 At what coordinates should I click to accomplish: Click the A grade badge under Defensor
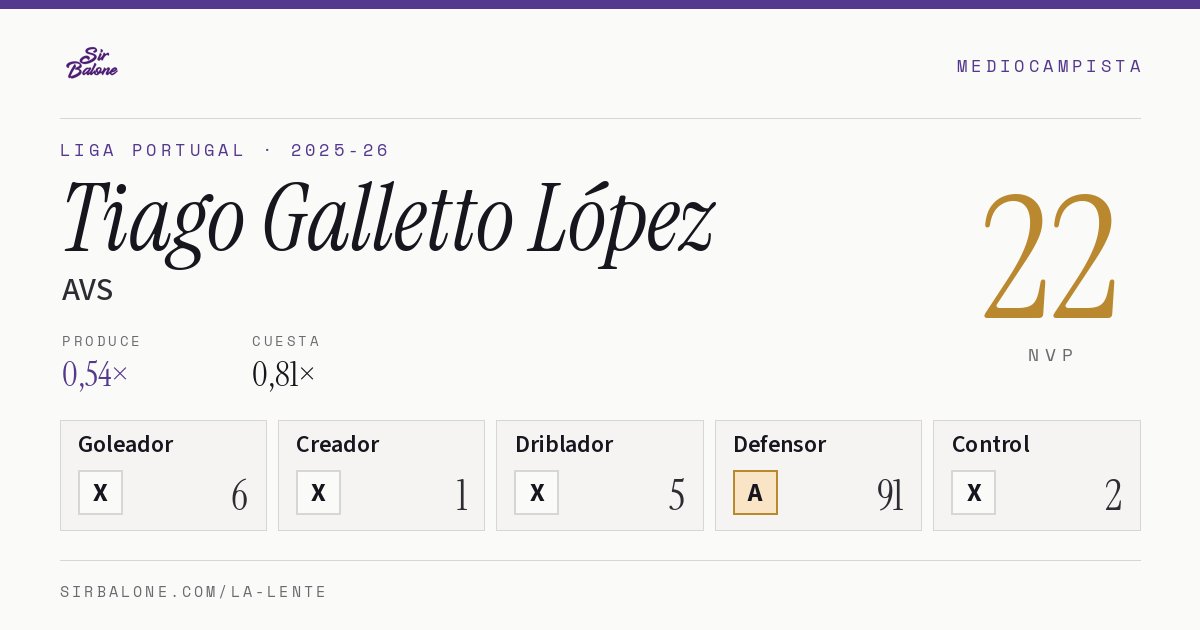coord(755,492)
